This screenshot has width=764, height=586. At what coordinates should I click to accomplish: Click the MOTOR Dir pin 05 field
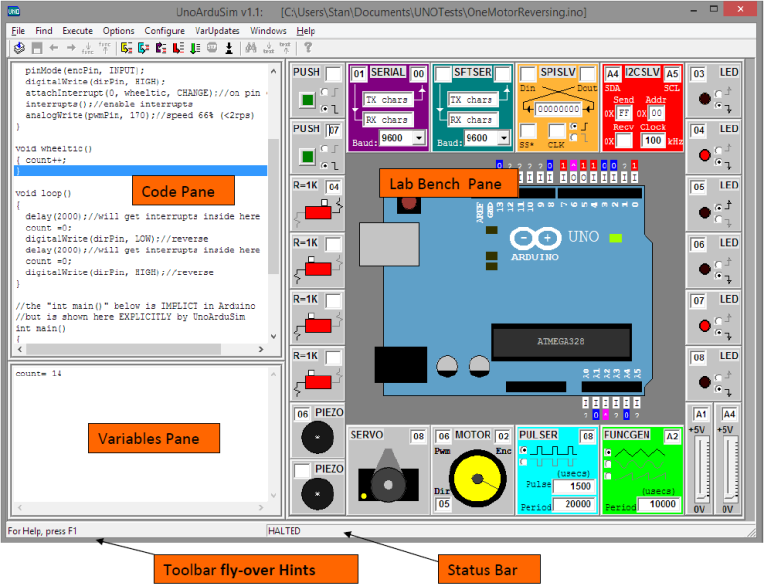coord(444,504)
